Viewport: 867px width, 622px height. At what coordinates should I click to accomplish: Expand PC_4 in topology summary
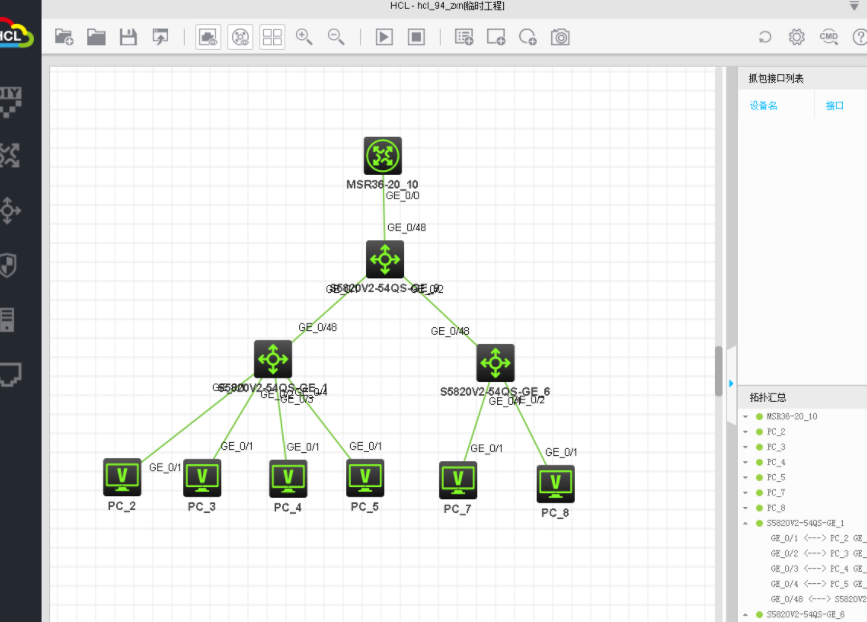point(745,462)
